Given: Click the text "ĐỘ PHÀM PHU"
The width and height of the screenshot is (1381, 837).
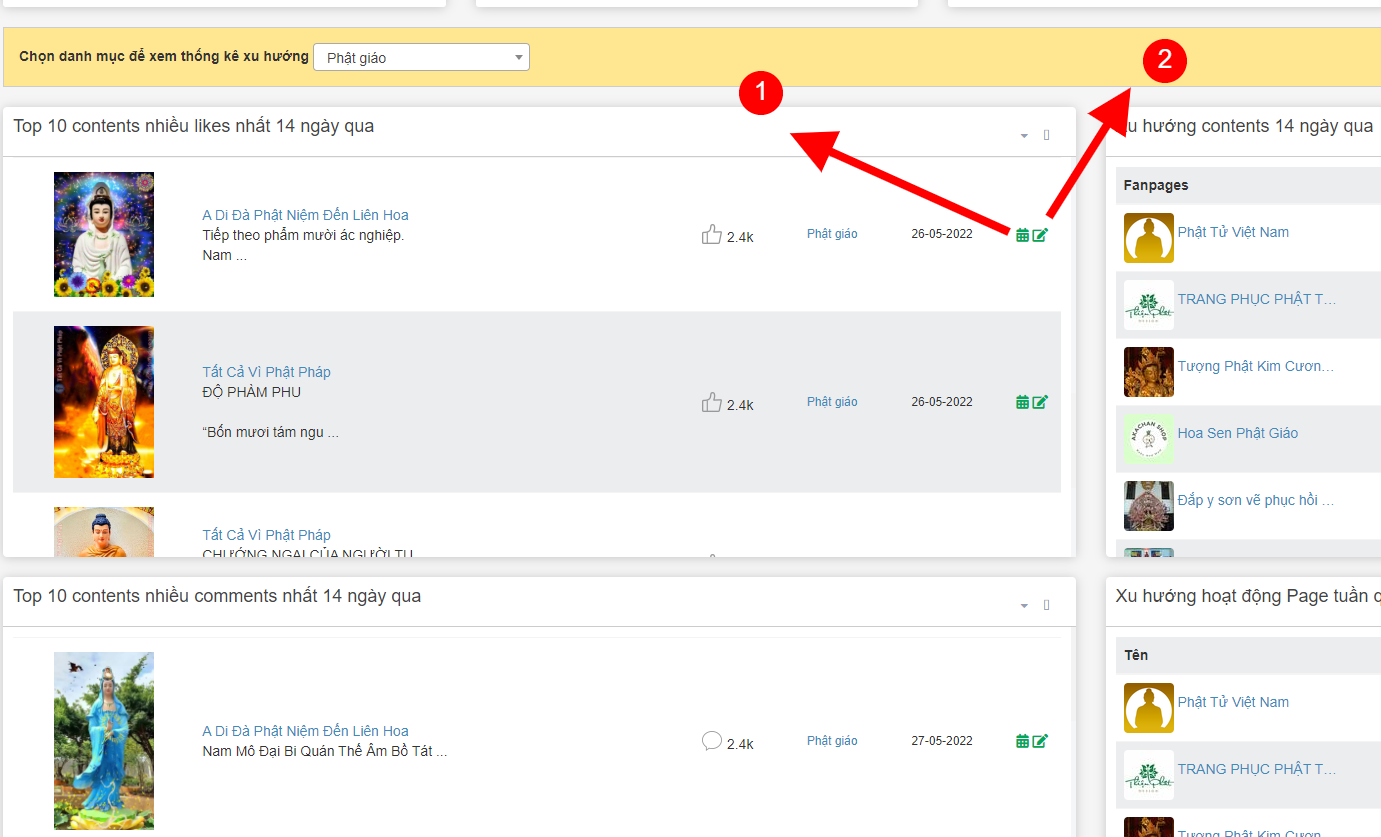Looking at the screenshot, I should (x=251, y=392).
